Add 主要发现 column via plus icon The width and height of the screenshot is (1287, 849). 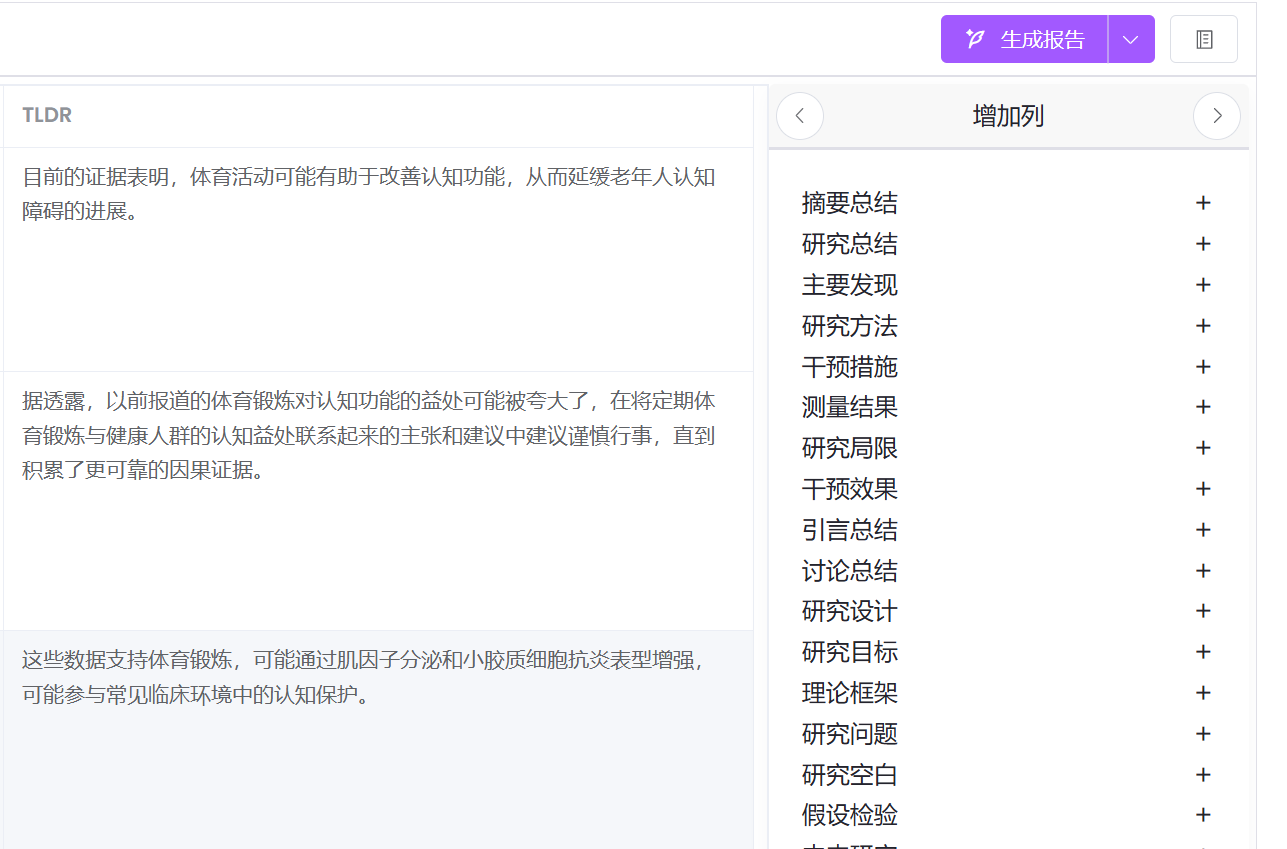pyautogui.click(x=1203, y=285)
